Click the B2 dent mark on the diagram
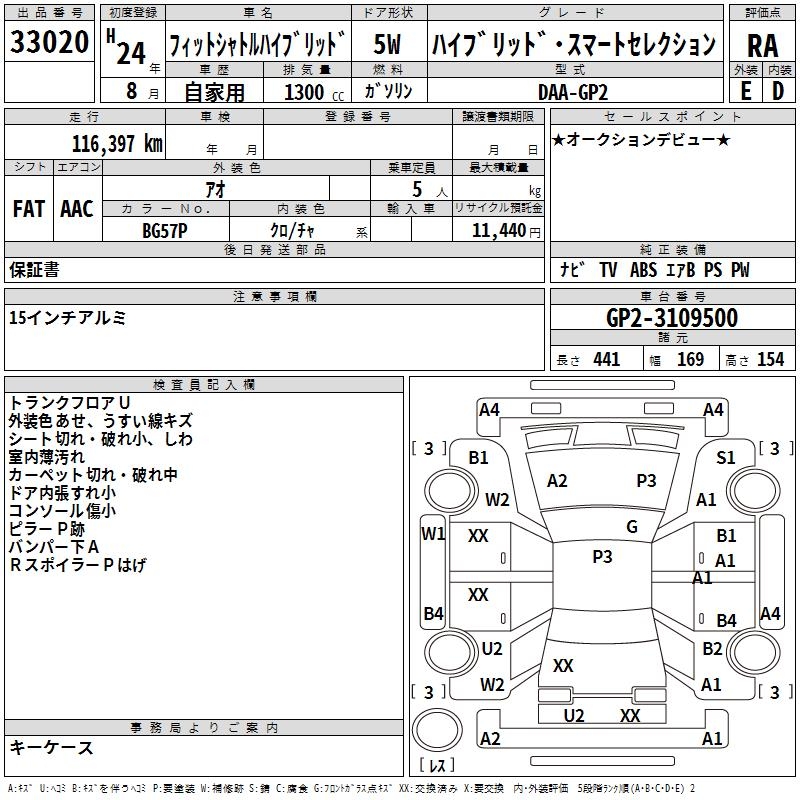800x800 pixels. coord(712,648)
